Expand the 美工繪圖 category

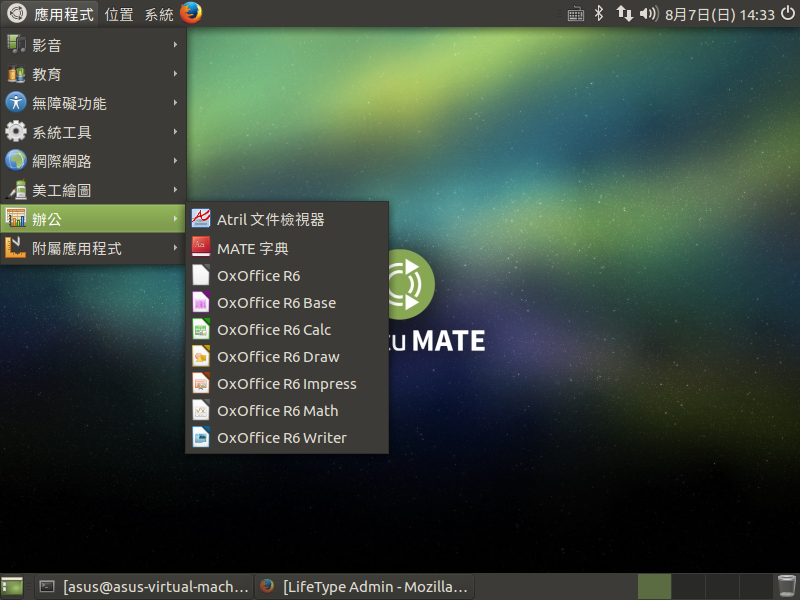(x=93, y=190)
